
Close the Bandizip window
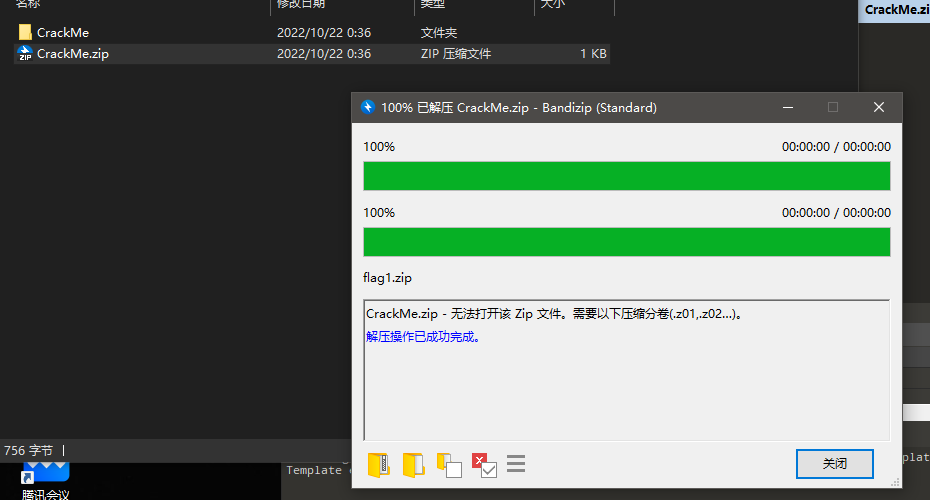tap(878, 108)
